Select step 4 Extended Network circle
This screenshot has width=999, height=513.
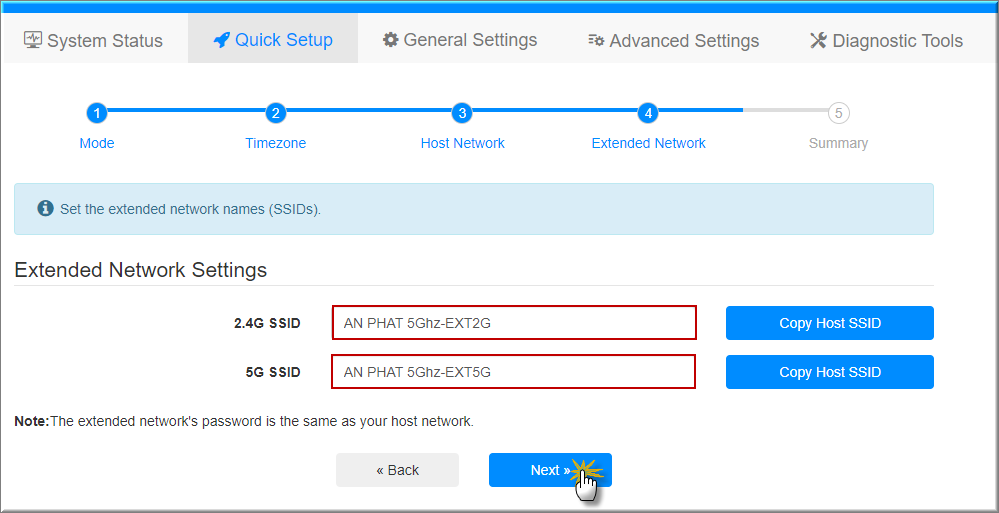click(x=648, y=113)
